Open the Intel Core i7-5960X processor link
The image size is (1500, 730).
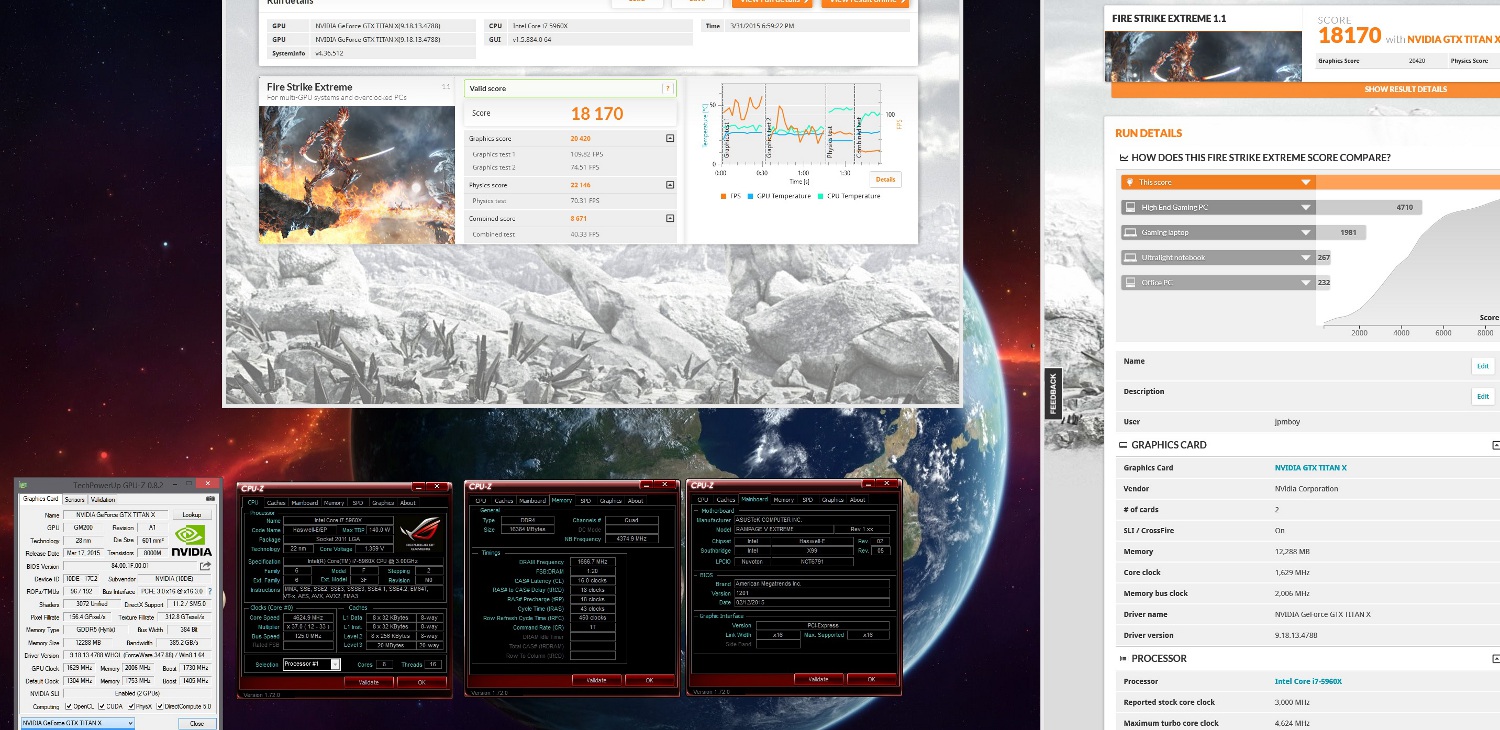1308,681
